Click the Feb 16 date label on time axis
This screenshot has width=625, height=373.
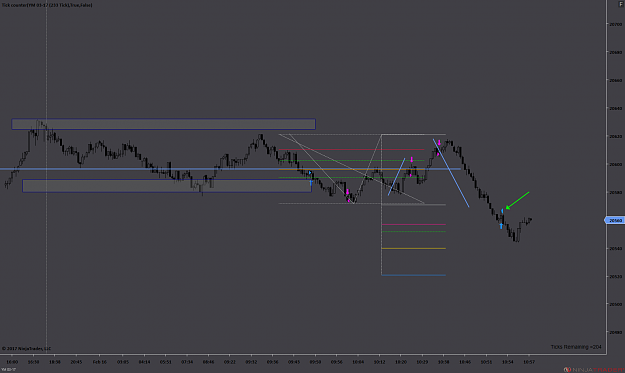pyautogui.click(x=100, y=362)
